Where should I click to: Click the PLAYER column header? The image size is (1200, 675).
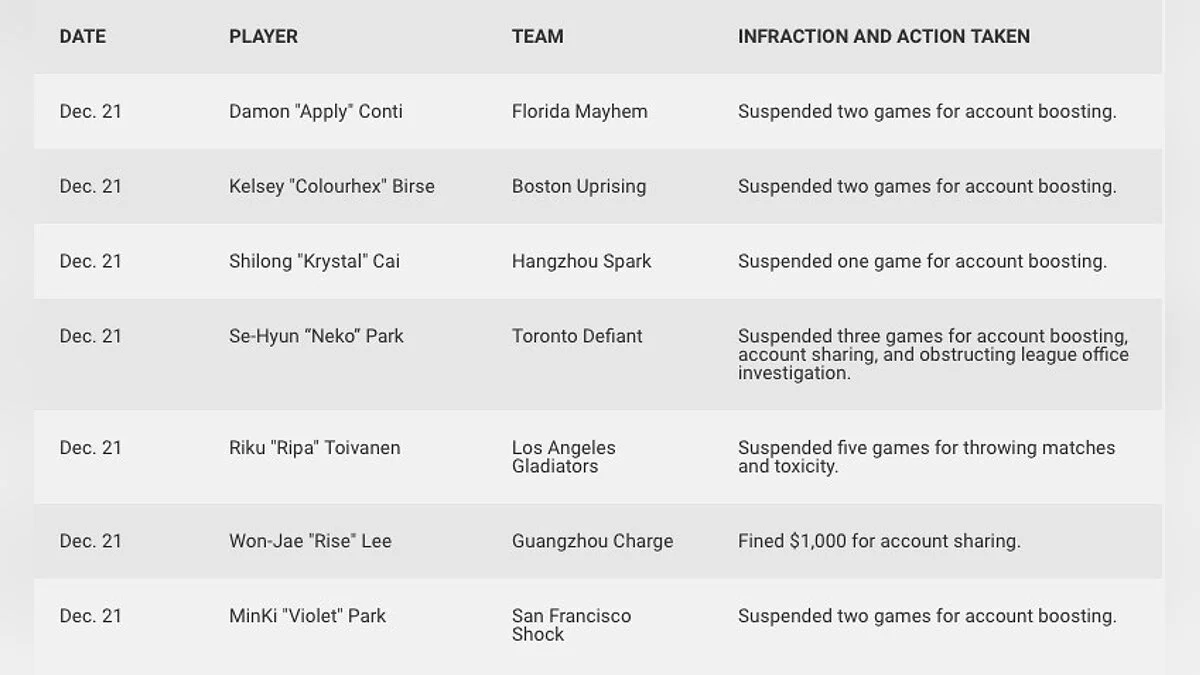[263, 37]
